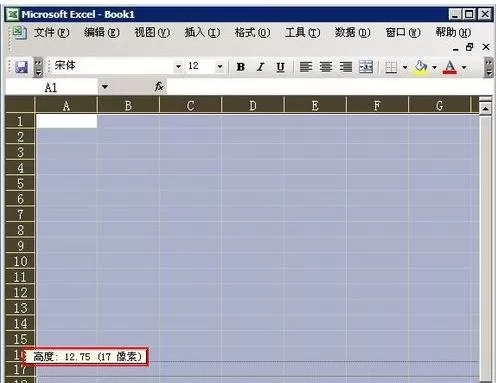Screen dimensions: 496x383
Task: Open the 格式(O) menu
Action: coord(252,33)
